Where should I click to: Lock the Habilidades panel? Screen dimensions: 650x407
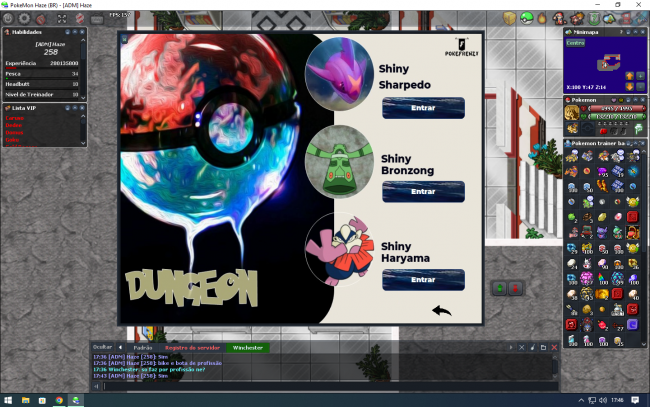point(68,32)
